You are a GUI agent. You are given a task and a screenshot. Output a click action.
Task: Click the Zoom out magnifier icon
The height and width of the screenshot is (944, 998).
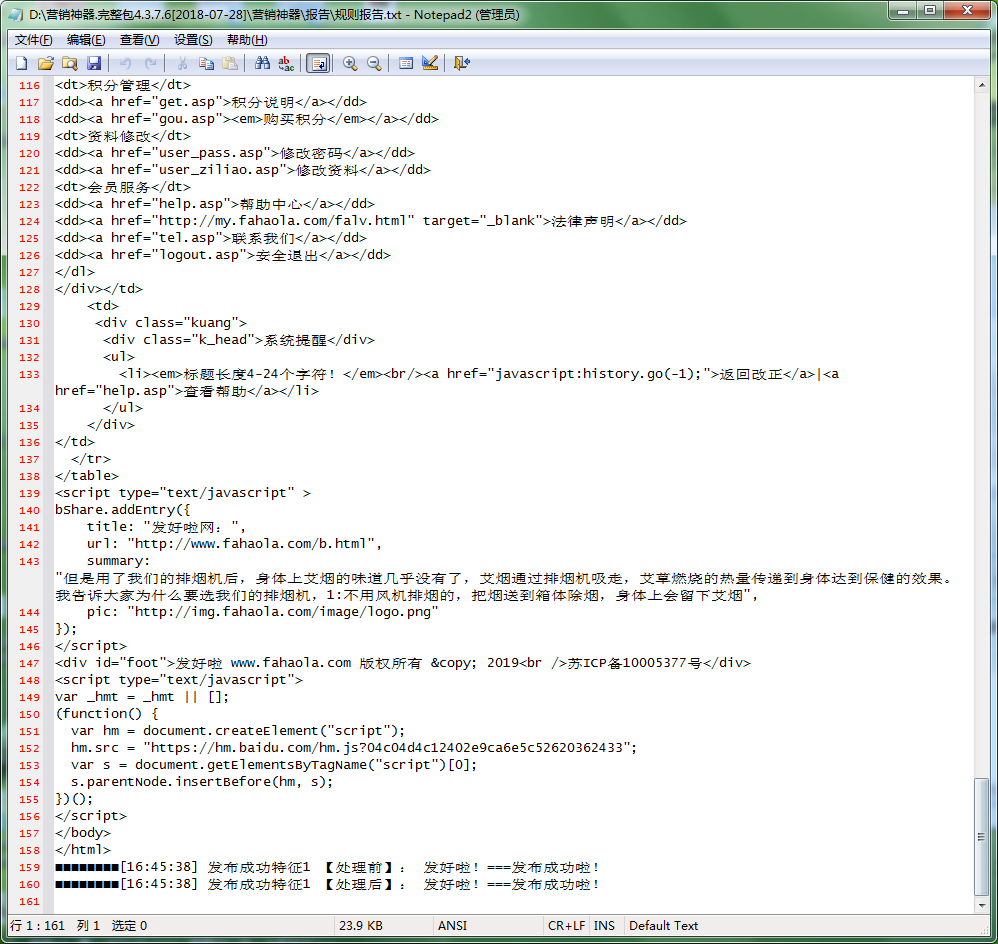(x=374, y=63)
